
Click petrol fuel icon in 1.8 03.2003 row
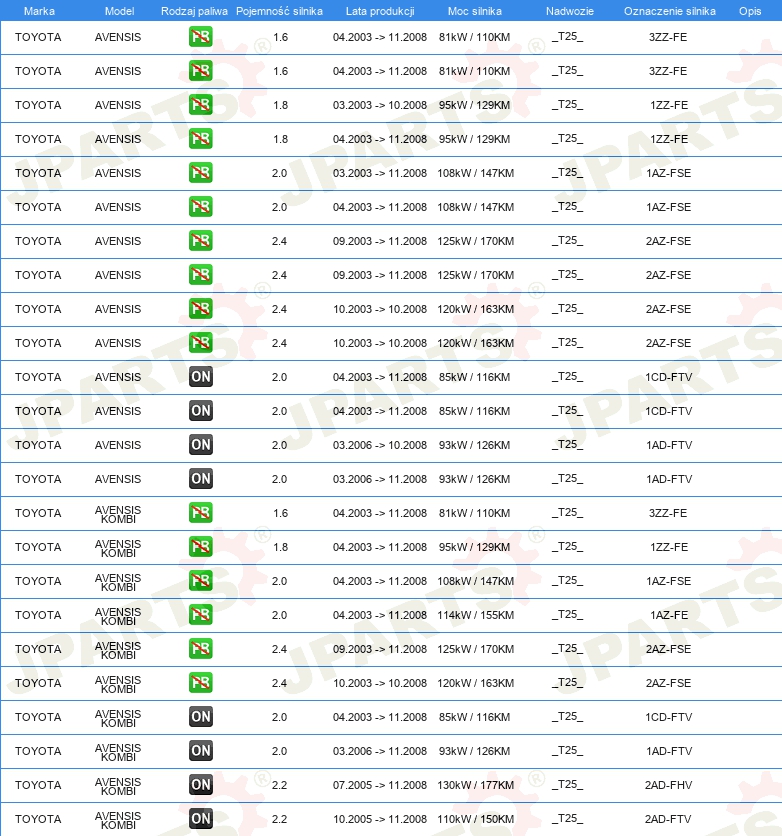click(x=200, y=105)
